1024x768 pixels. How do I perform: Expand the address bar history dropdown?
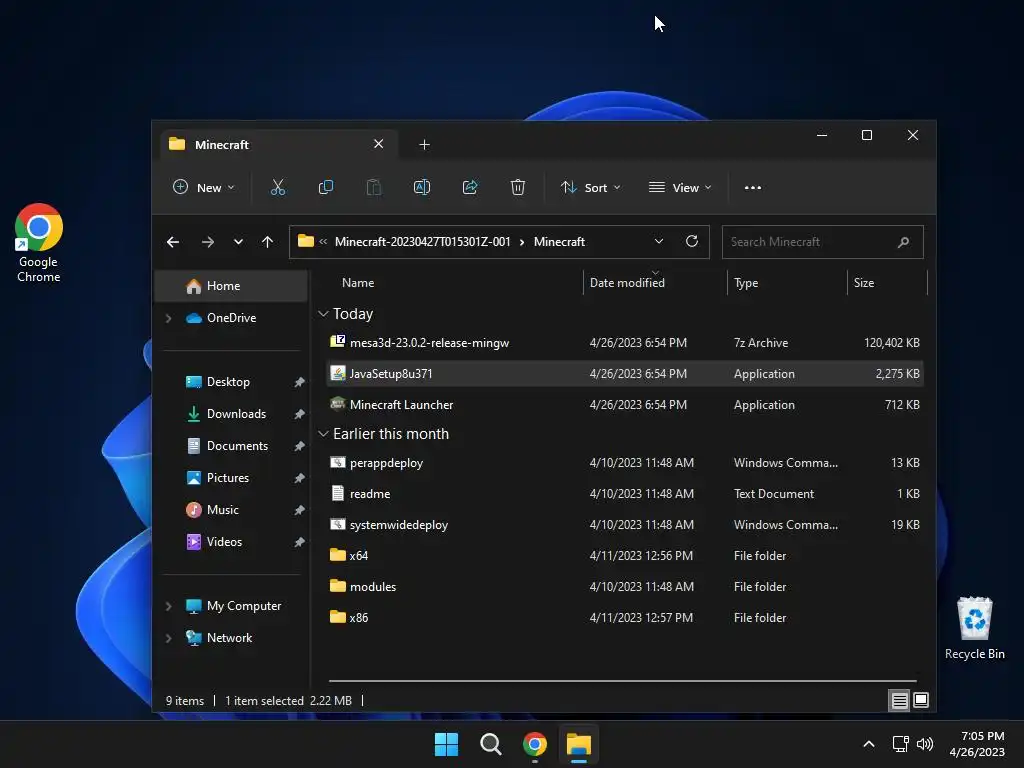click(x=659, y=241)
